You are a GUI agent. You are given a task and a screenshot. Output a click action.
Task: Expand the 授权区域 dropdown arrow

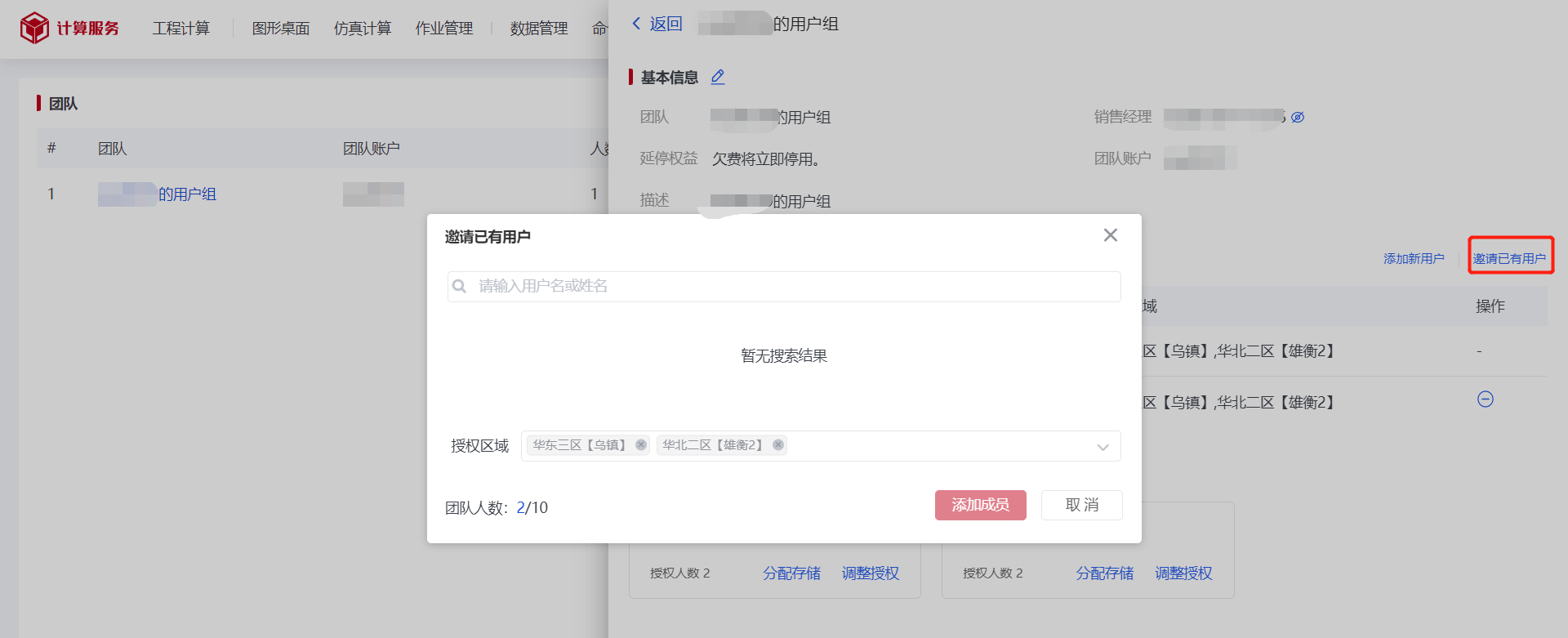1102,447
